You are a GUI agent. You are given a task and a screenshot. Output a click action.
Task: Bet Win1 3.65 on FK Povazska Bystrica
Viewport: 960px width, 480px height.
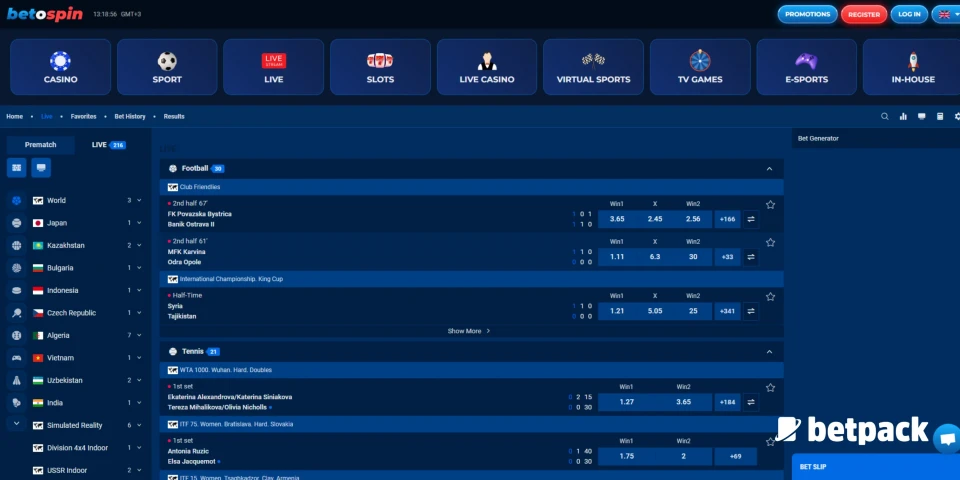pos(617,219)
